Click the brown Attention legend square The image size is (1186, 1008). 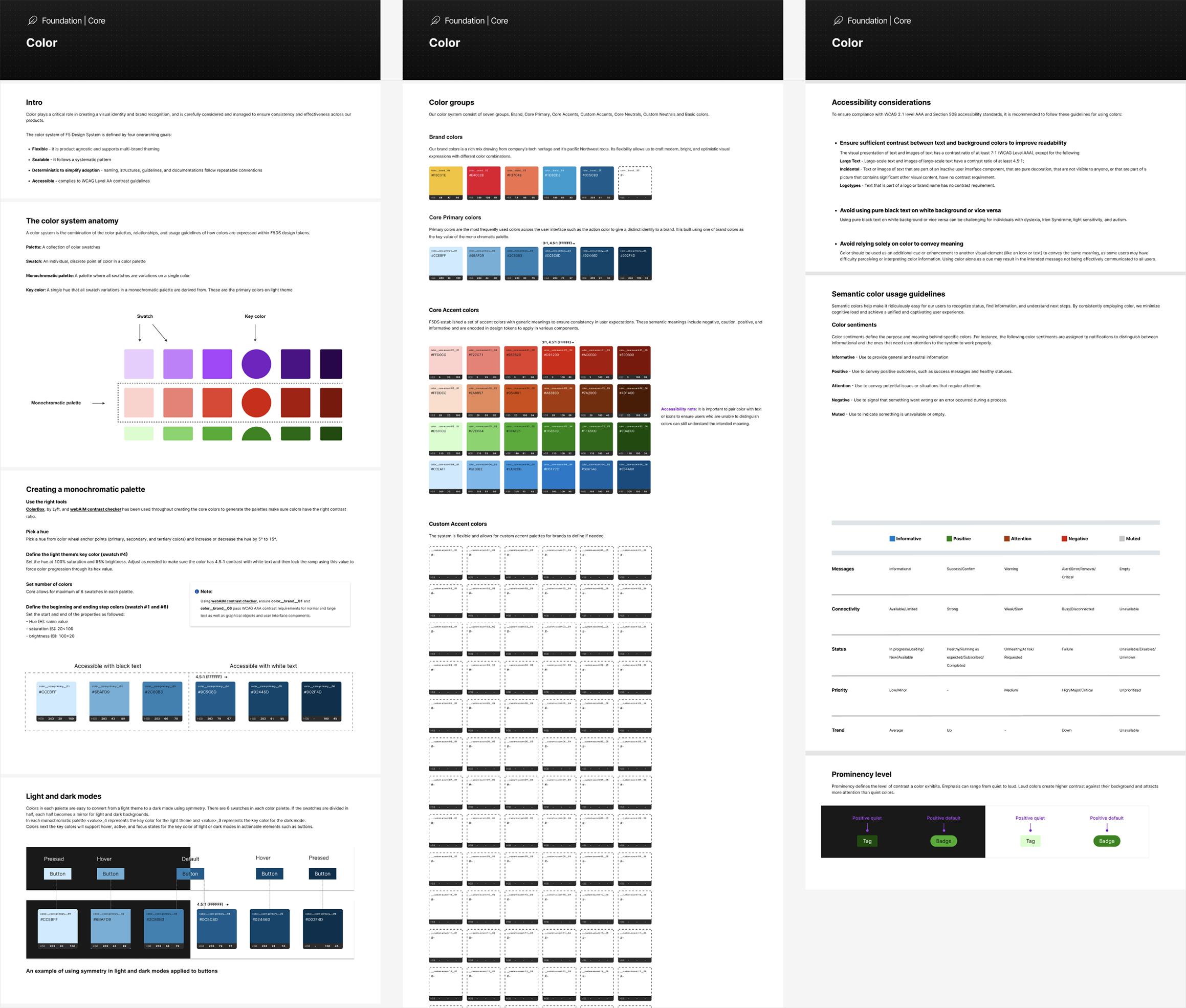coord(1007,539)
